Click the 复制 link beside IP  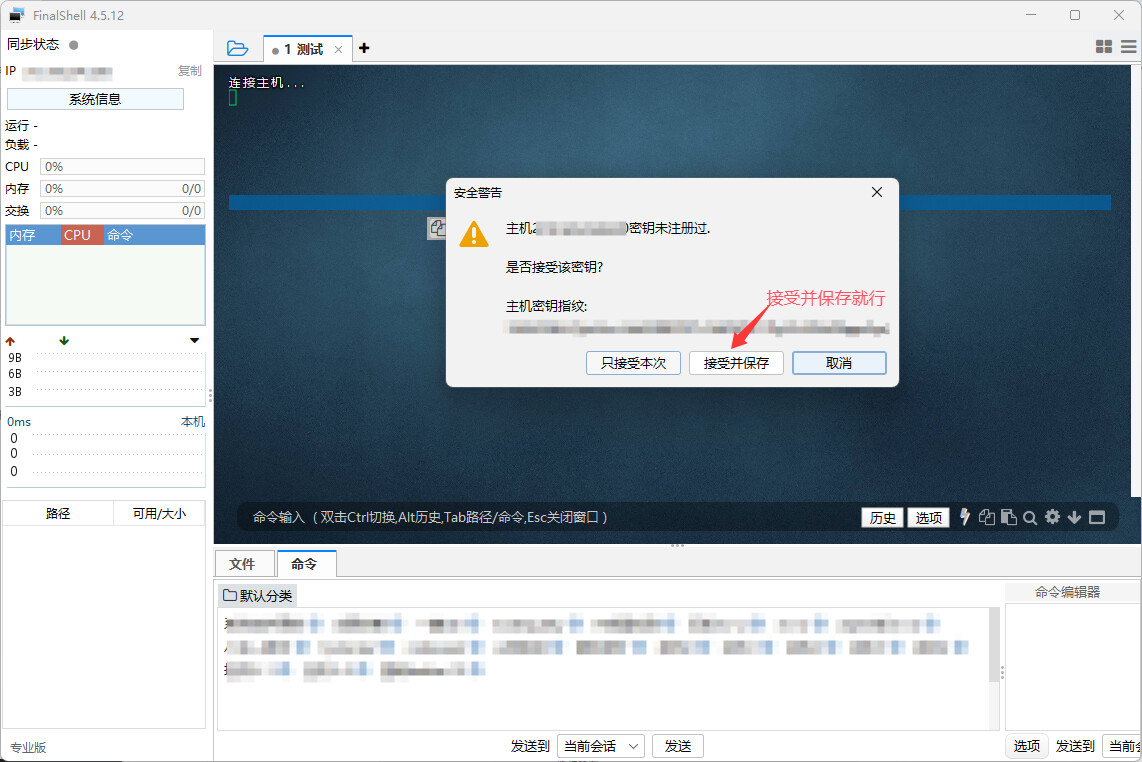click(x=189, y=71)
